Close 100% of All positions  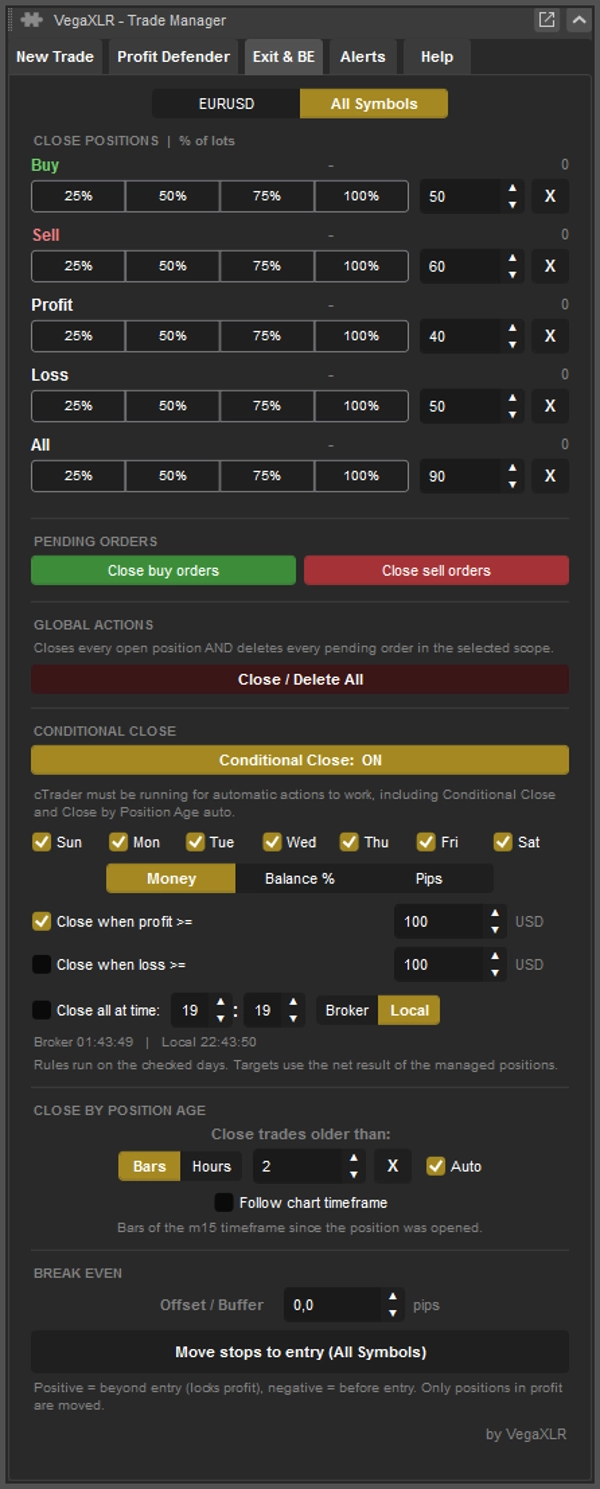361,476
